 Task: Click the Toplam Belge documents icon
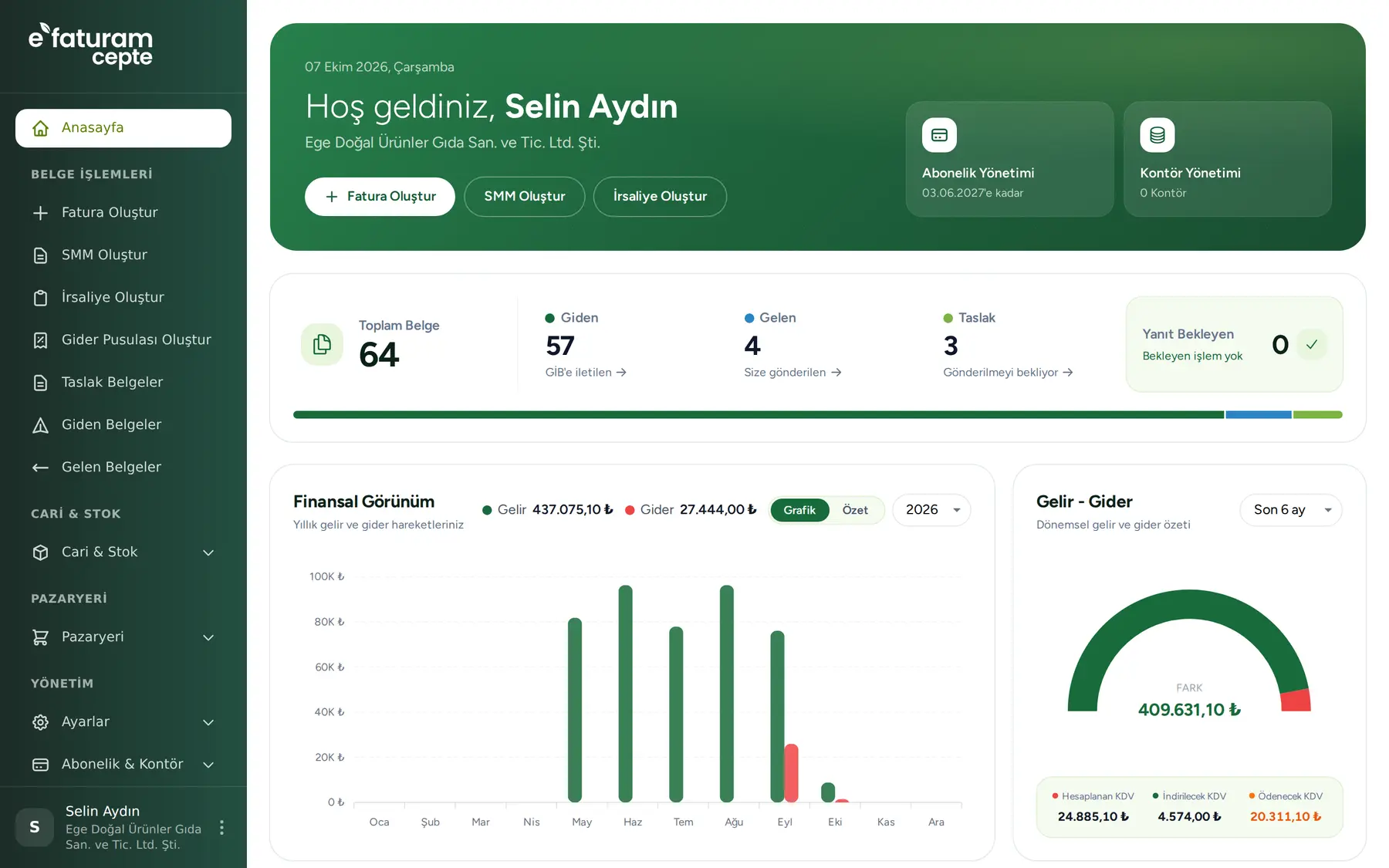coord(322,344)
